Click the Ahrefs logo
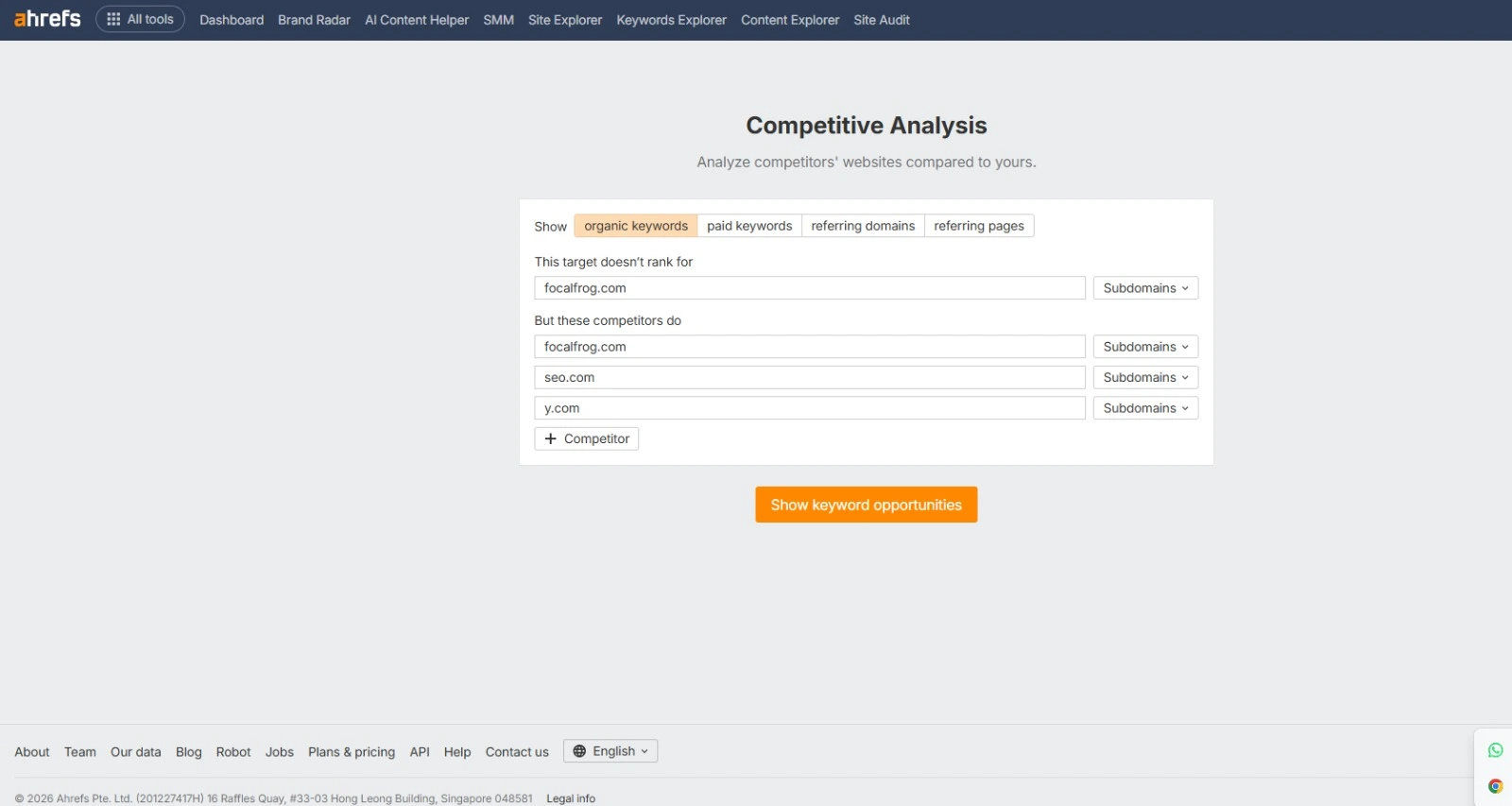 coord(47,19)
